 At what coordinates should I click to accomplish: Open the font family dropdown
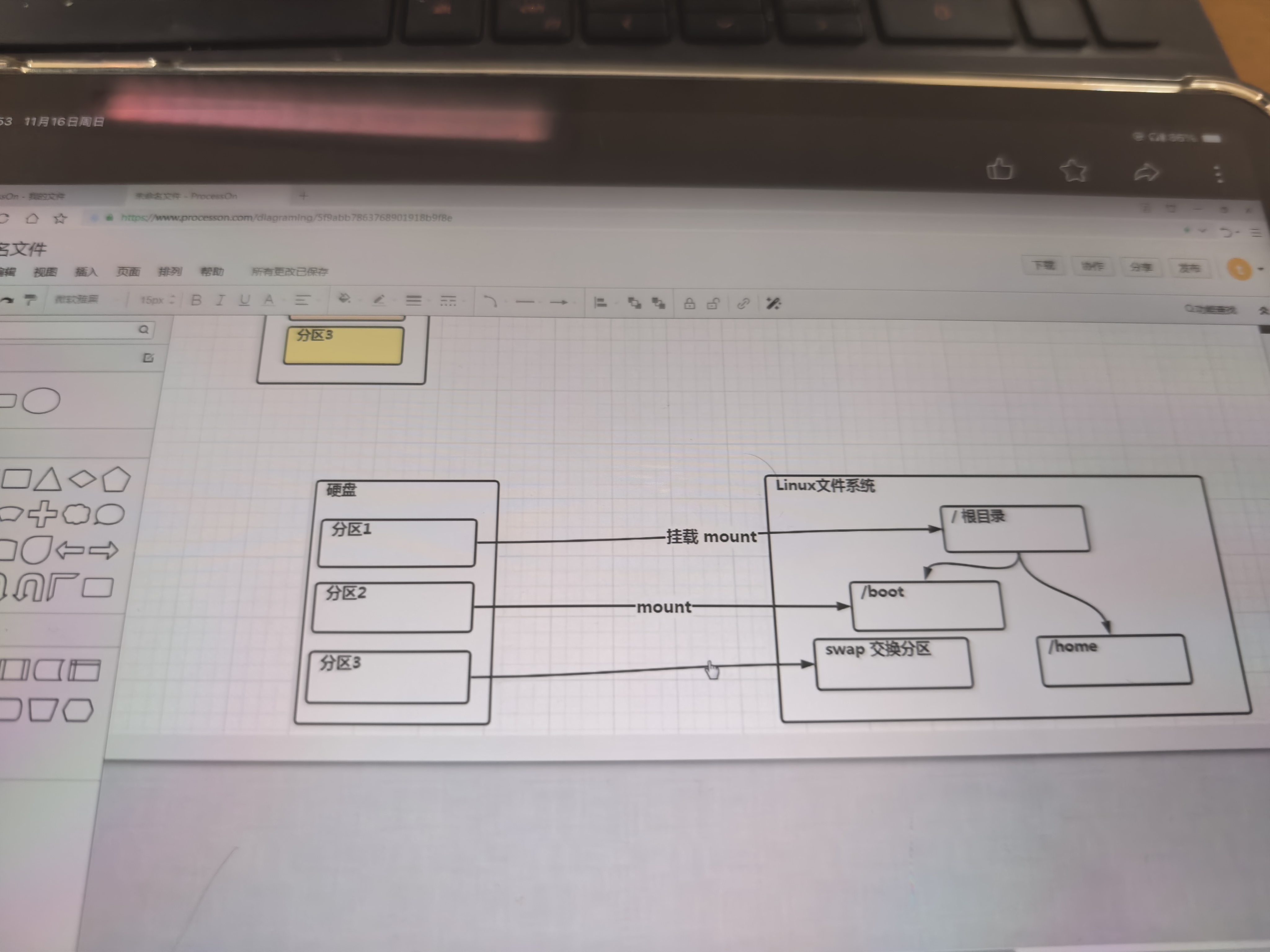pos(80,299)
